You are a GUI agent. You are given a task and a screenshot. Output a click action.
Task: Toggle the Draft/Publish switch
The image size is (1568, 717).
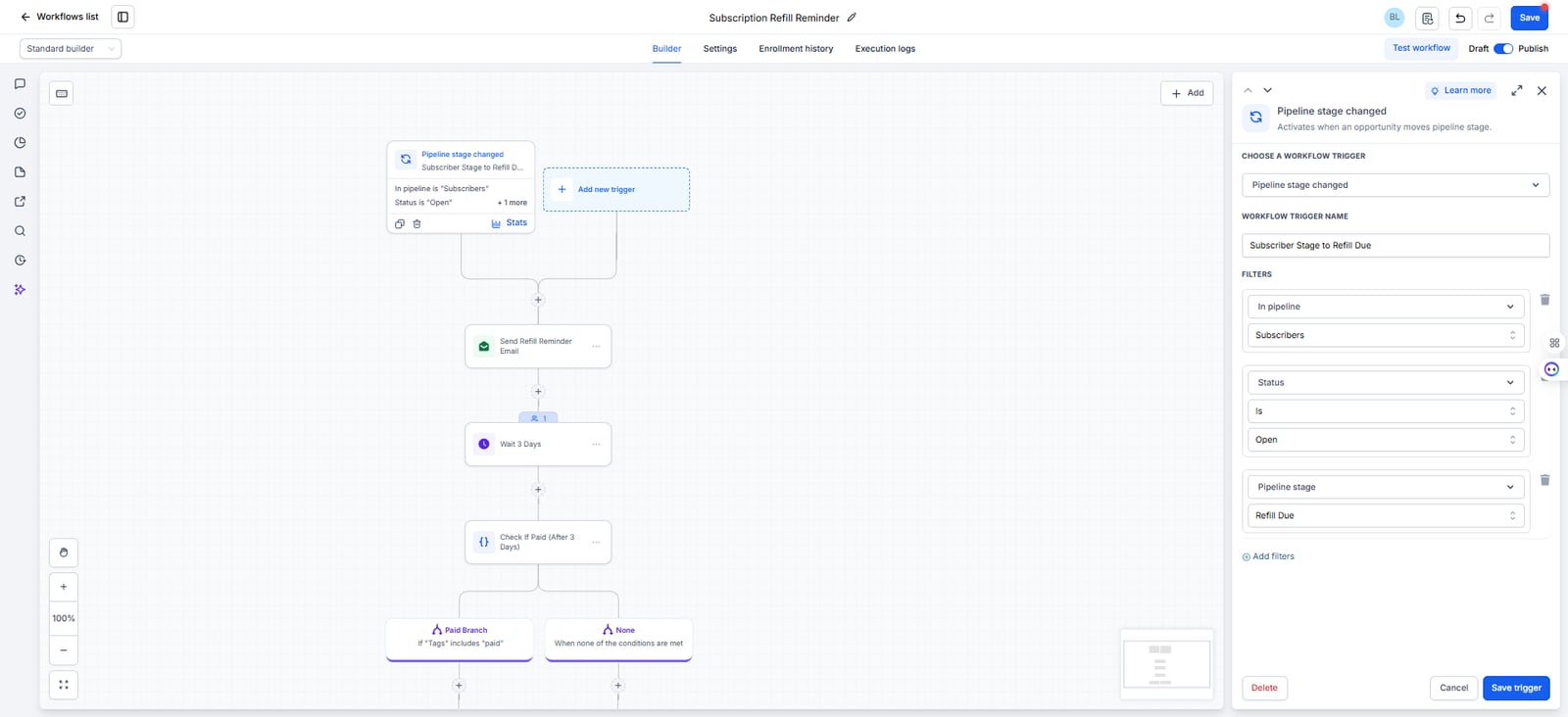pos(1503,49)
